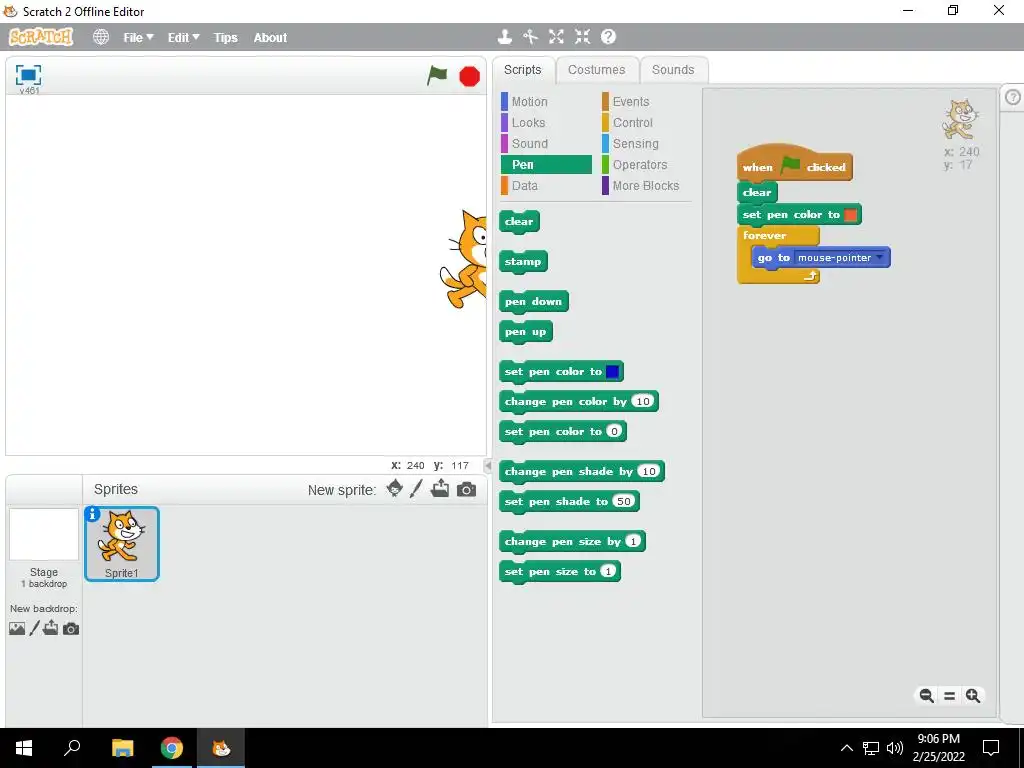
Task: Select the Events block category
Action: pyautogui.click(x=645, y=102)
